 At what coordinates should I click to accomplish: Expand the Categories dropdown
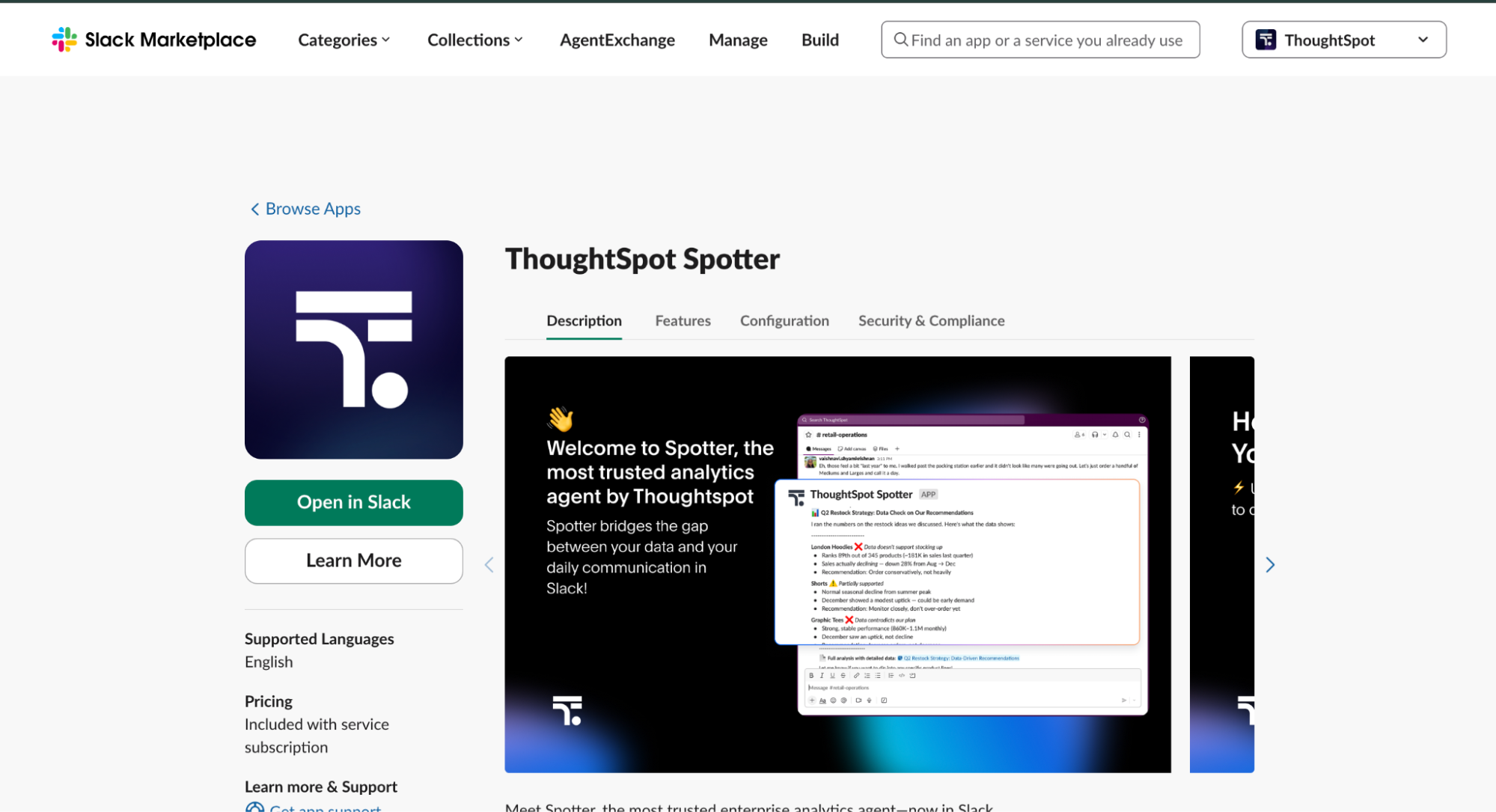(x=344, y=40)
